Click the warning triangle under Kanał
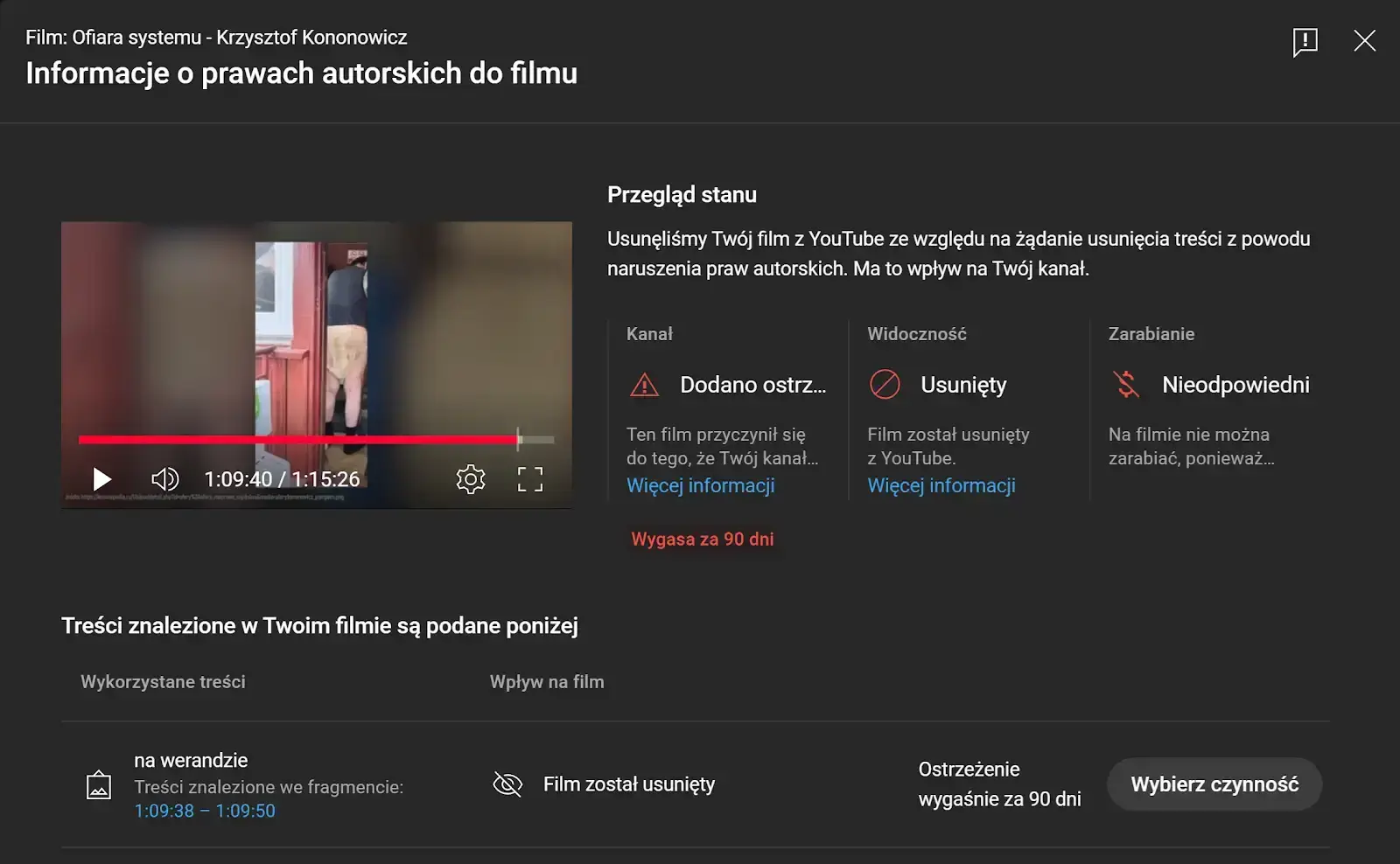Image resolution: width=1400 pixels, height=864 pixels. pyautogui.click(x=645, y=385)
